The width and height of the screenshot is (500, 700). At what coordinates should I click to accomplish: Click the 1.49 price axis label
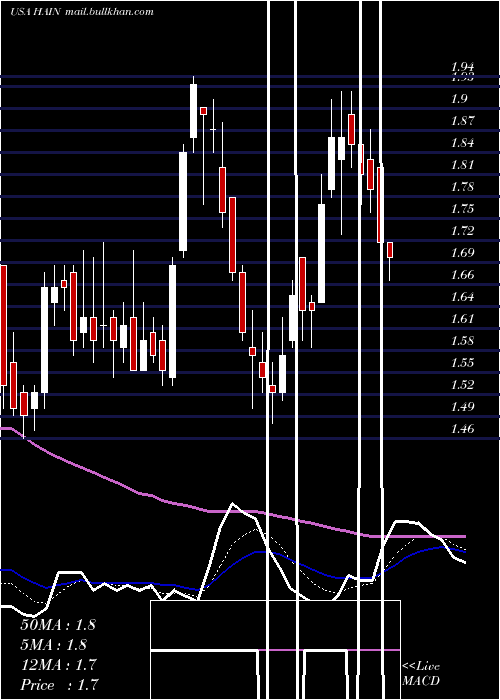pos(462,406)
